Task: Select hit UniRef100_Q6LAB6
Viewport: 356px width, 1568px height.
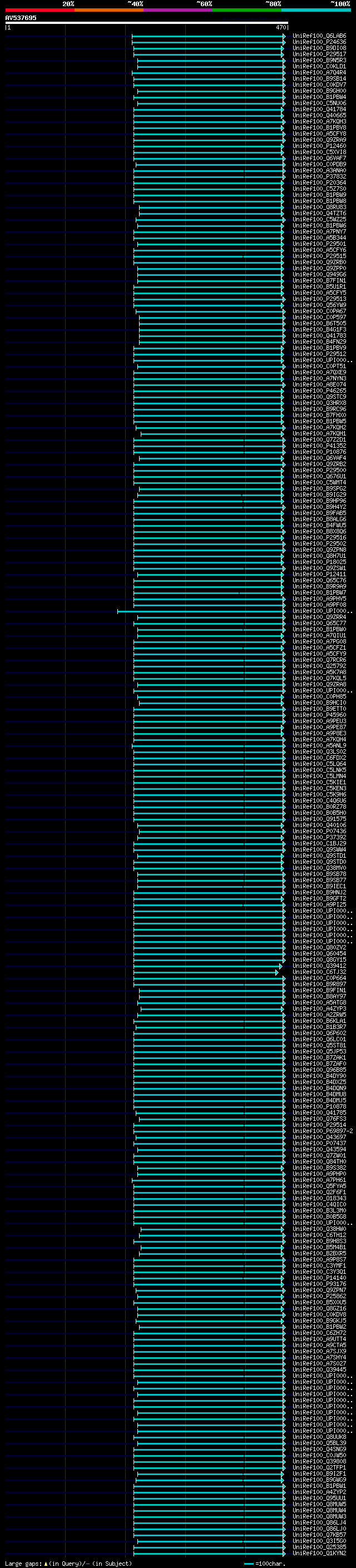Action: tap(319, 36)
